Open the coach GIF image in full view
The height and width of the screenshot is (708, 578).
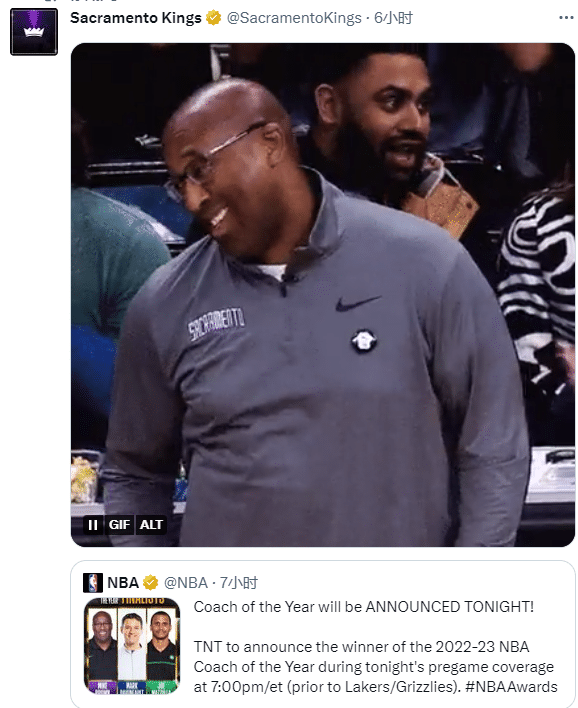click(x=323, y=294)
